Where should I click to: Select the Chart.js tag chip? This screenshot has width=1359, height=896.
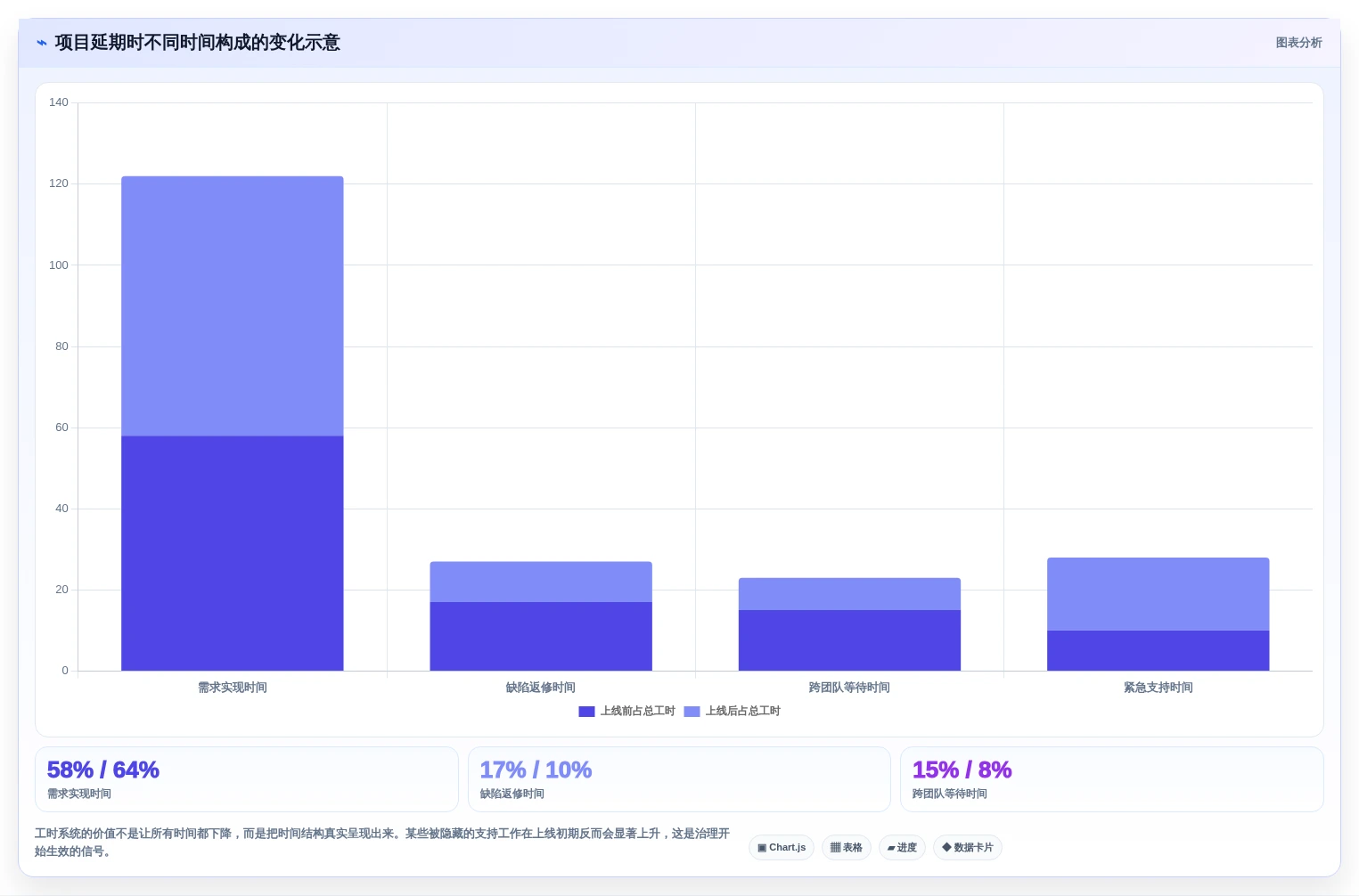[x=782, y=848]
